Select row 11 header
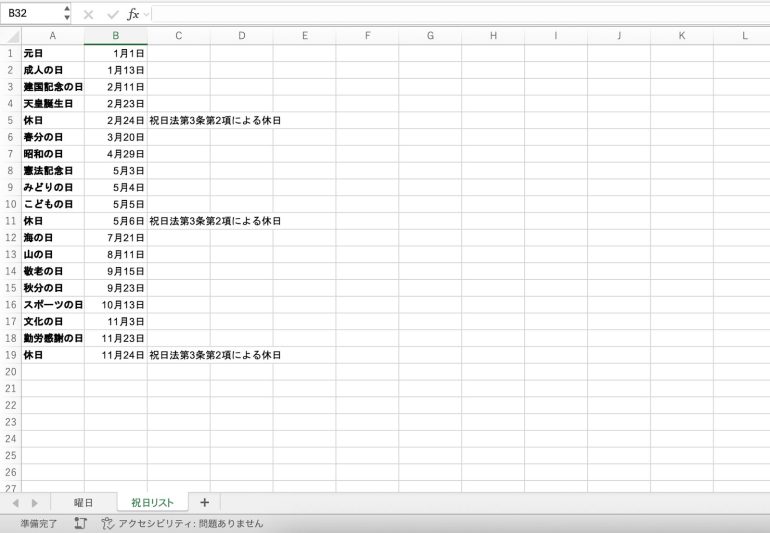The width and height of the screenshot is (770, 533). coord(10,221)
